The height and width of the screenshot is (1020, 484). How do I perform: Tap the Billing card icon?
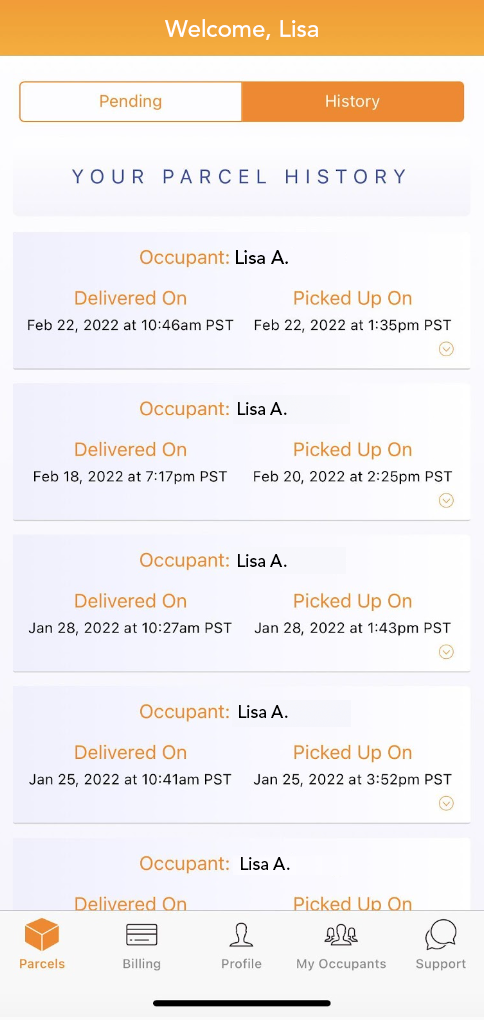[141, 935]
